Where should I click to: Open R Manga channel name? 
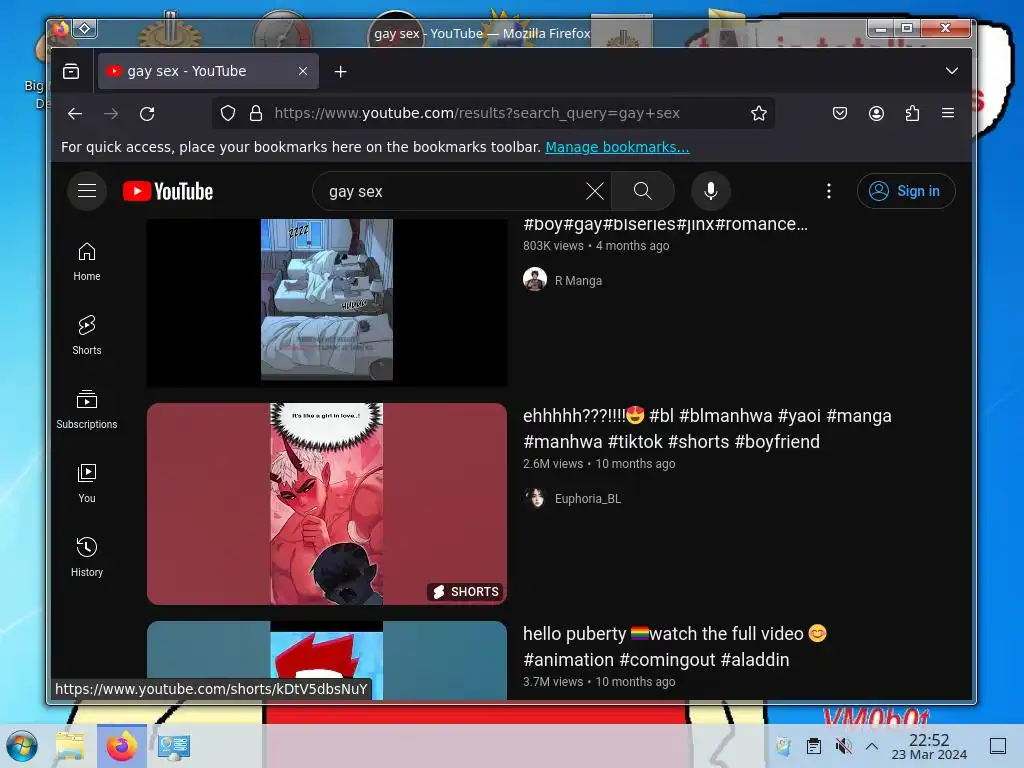pos(578,281)
